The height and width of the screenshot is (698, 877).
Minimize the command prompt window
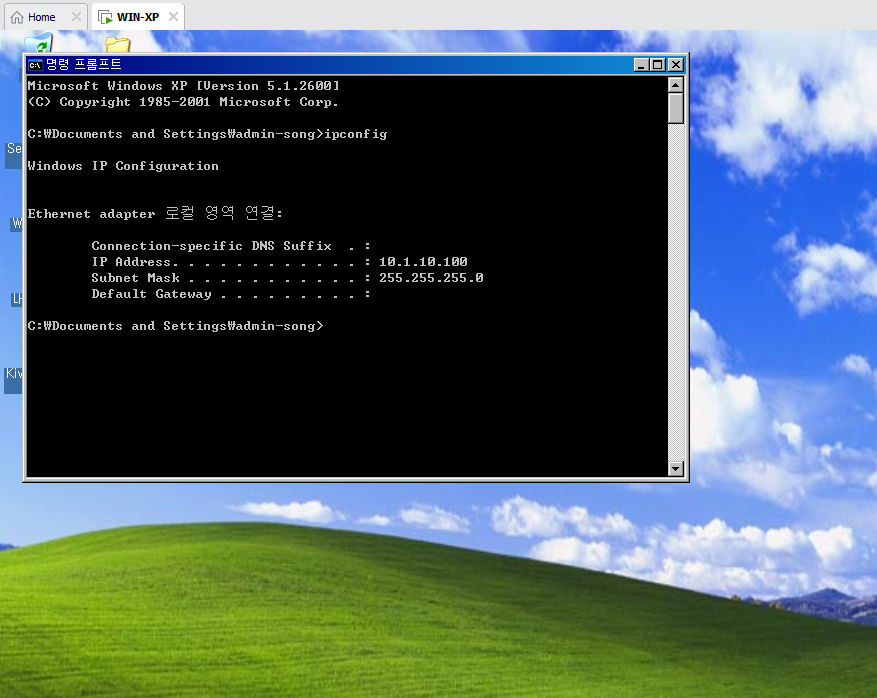[641, 65]
